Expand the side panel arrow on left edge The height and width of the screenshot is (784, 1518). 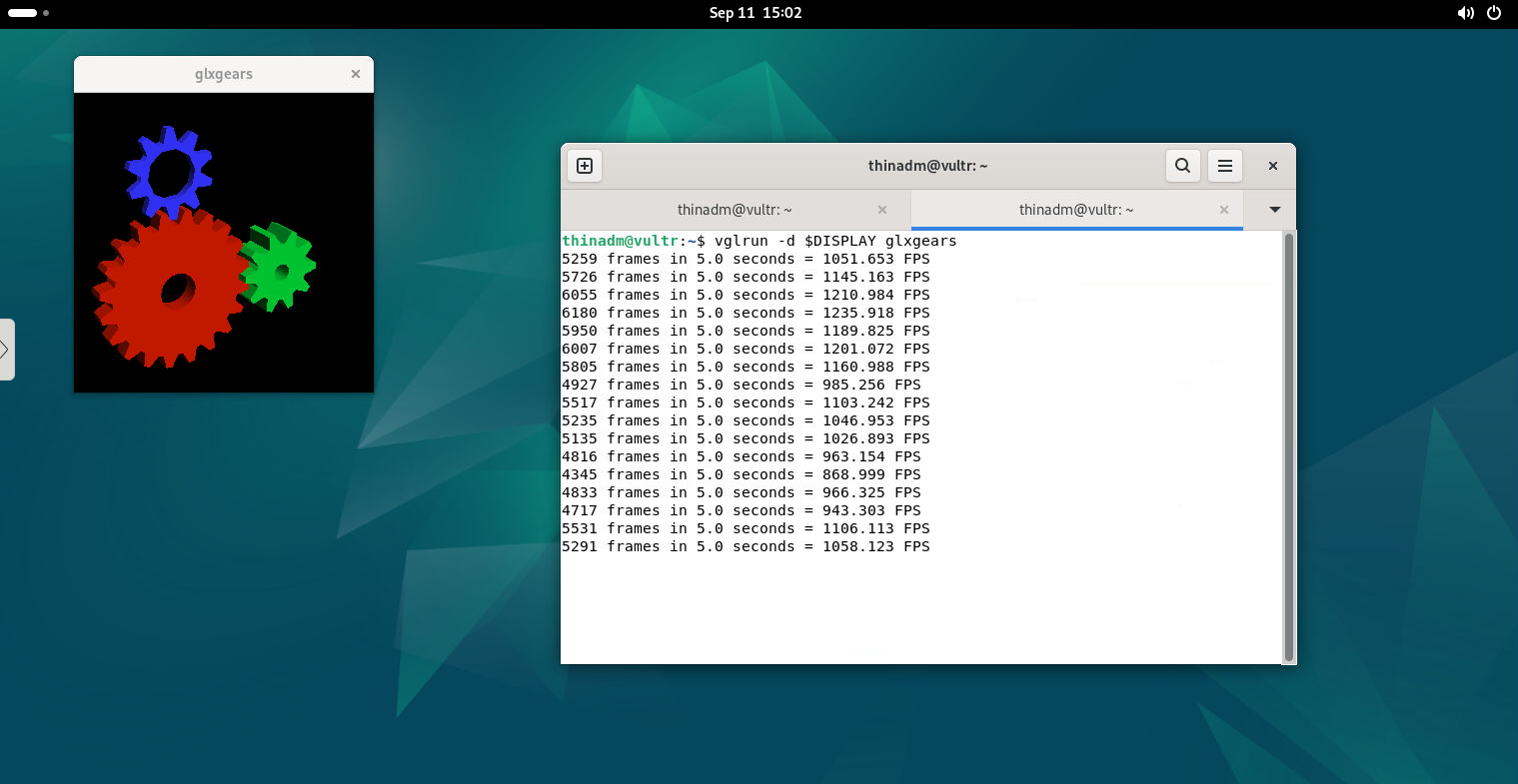point(6,350)
